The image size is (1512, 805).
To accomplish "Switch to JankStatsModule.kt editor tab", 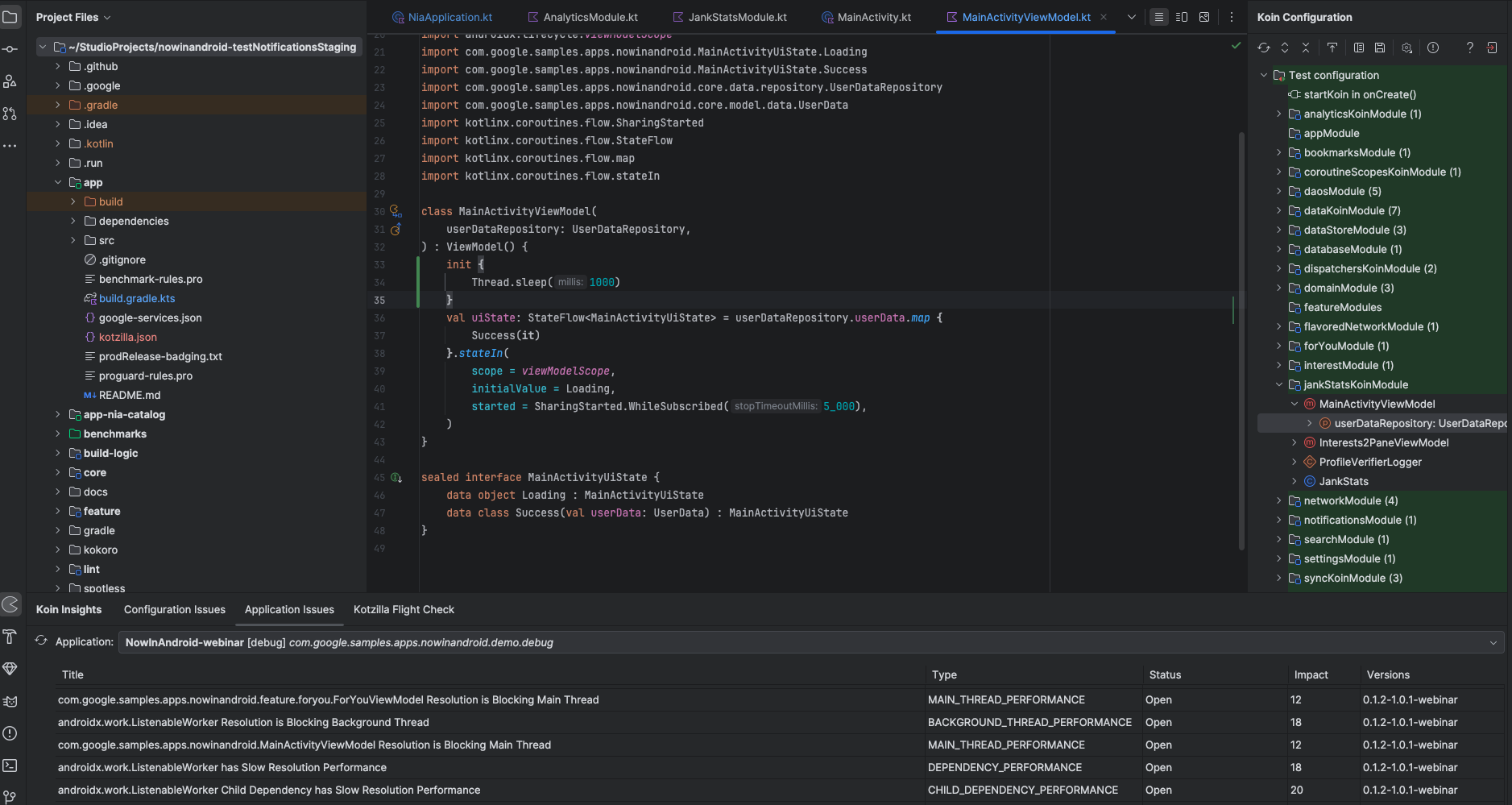I will (730, 17).
